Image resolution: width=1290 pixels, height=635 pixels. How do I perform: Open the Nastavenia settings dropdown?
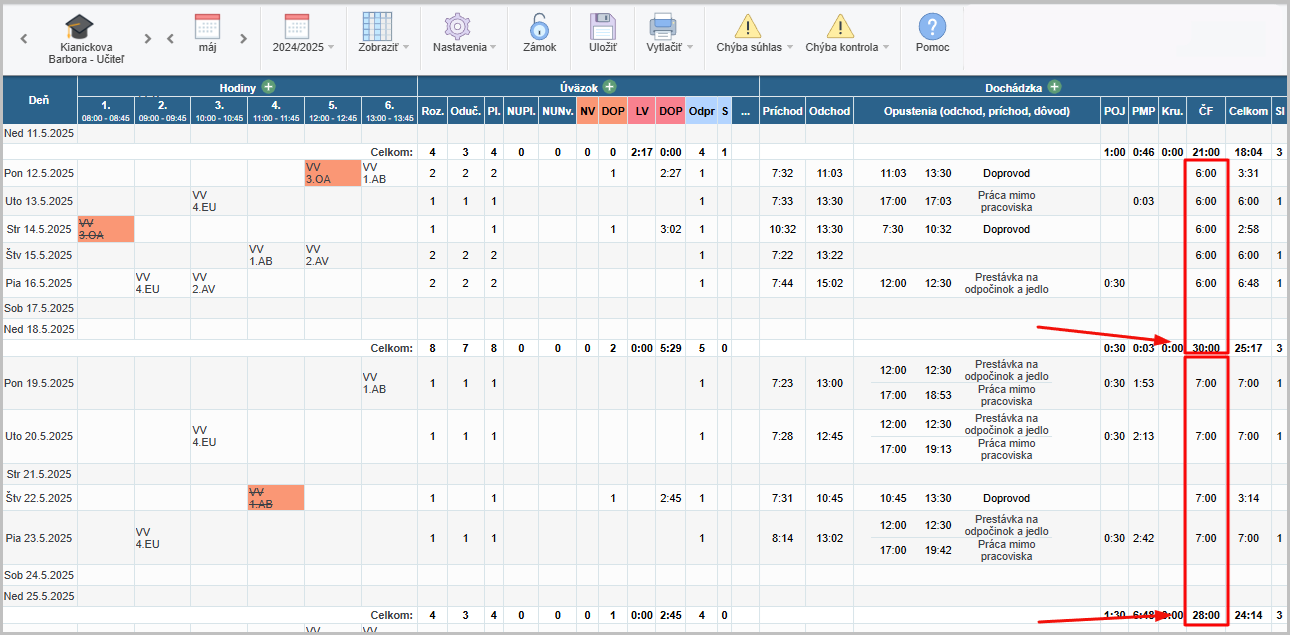click(x=464, y=47)
